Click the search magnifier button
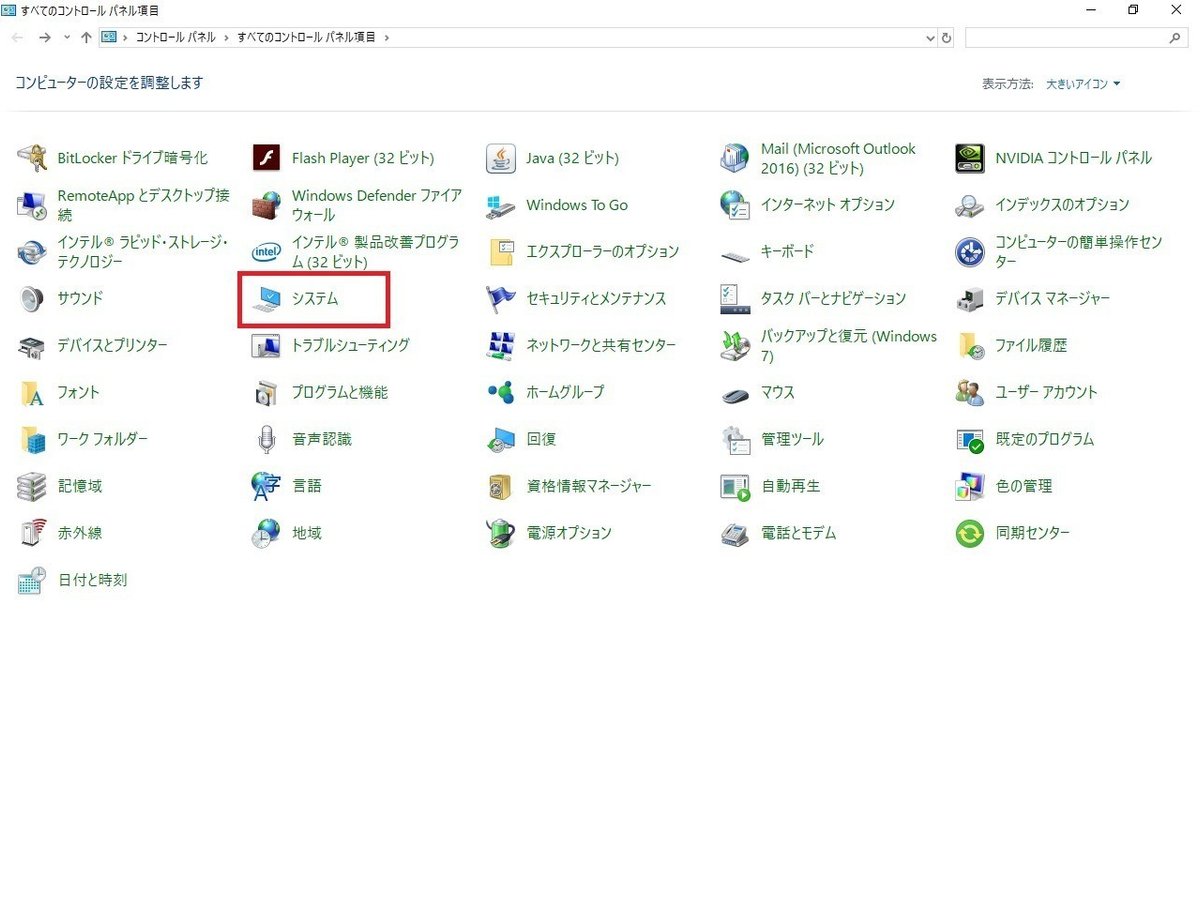Image resolution: width=1200 pixels, height=923 pixels. 1175,38
